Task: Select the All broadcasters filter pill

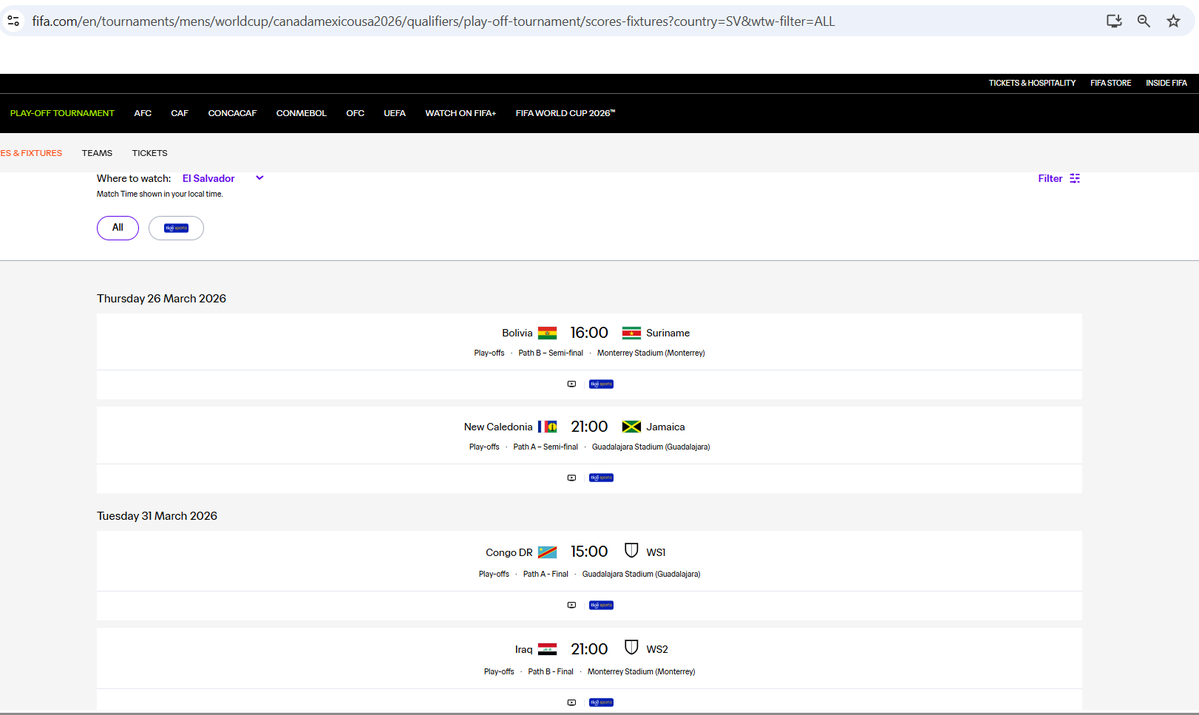Action: click(118, 228)
